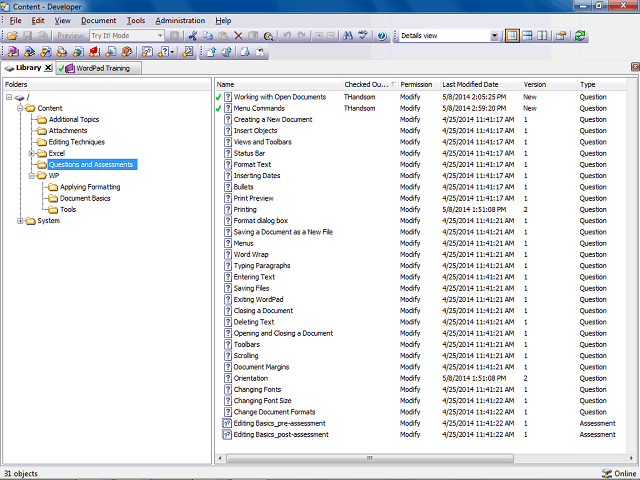Click the blue question mark Help icon
Viewport: 640px width, 480px height.
point(382,36)
